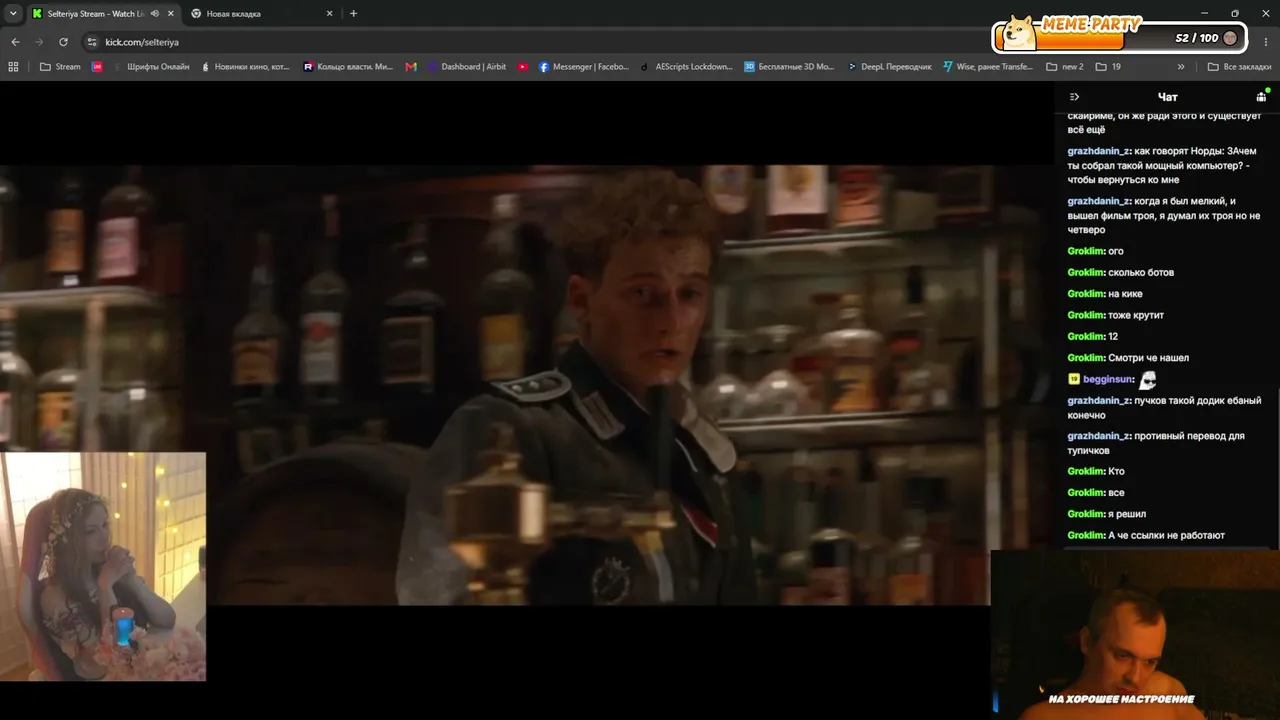This screenshot has height=720, width=1280.
Task: Select Groklim's Смотри че нашел message
Action: pyautogui.click(x=1128, y=358)
